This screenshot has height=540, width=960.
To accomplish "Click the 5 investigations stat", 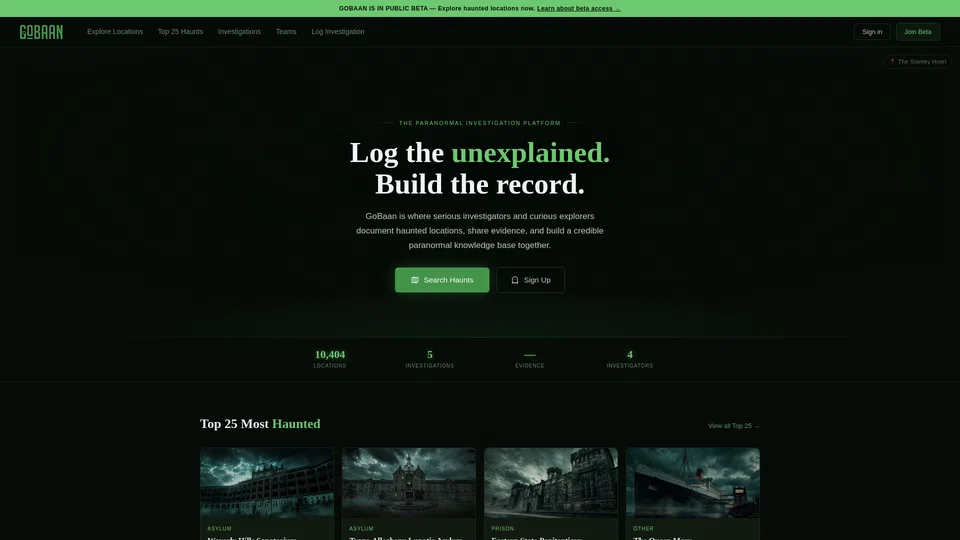I will tap(430, 359).
